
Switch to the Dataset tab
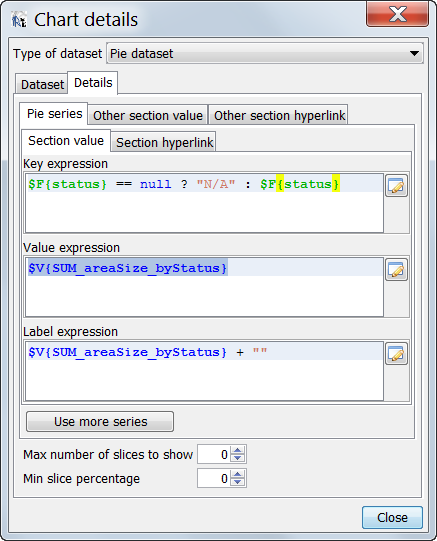point(42,84)
